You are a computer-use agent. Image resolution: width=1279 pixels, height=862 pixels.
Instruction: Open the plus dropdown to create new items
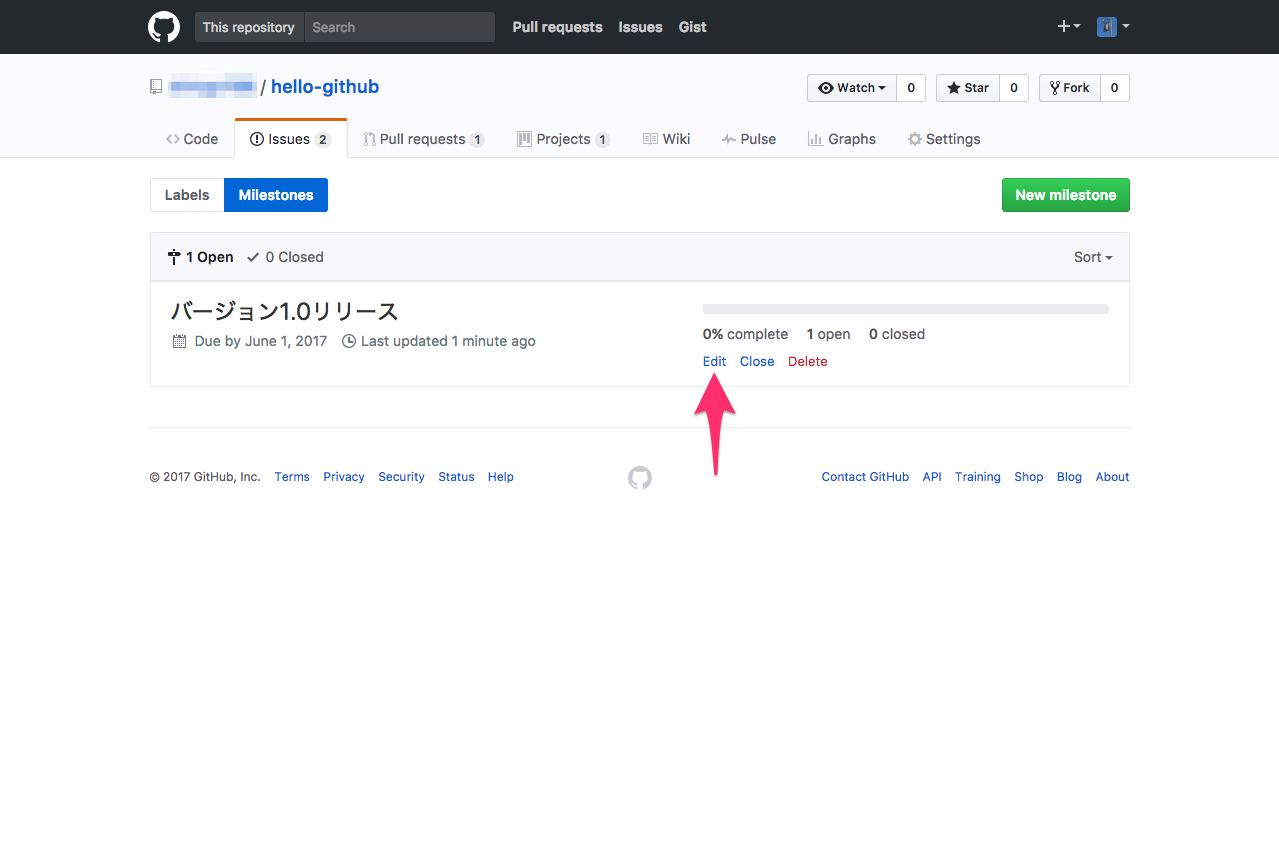[1068, 27]
